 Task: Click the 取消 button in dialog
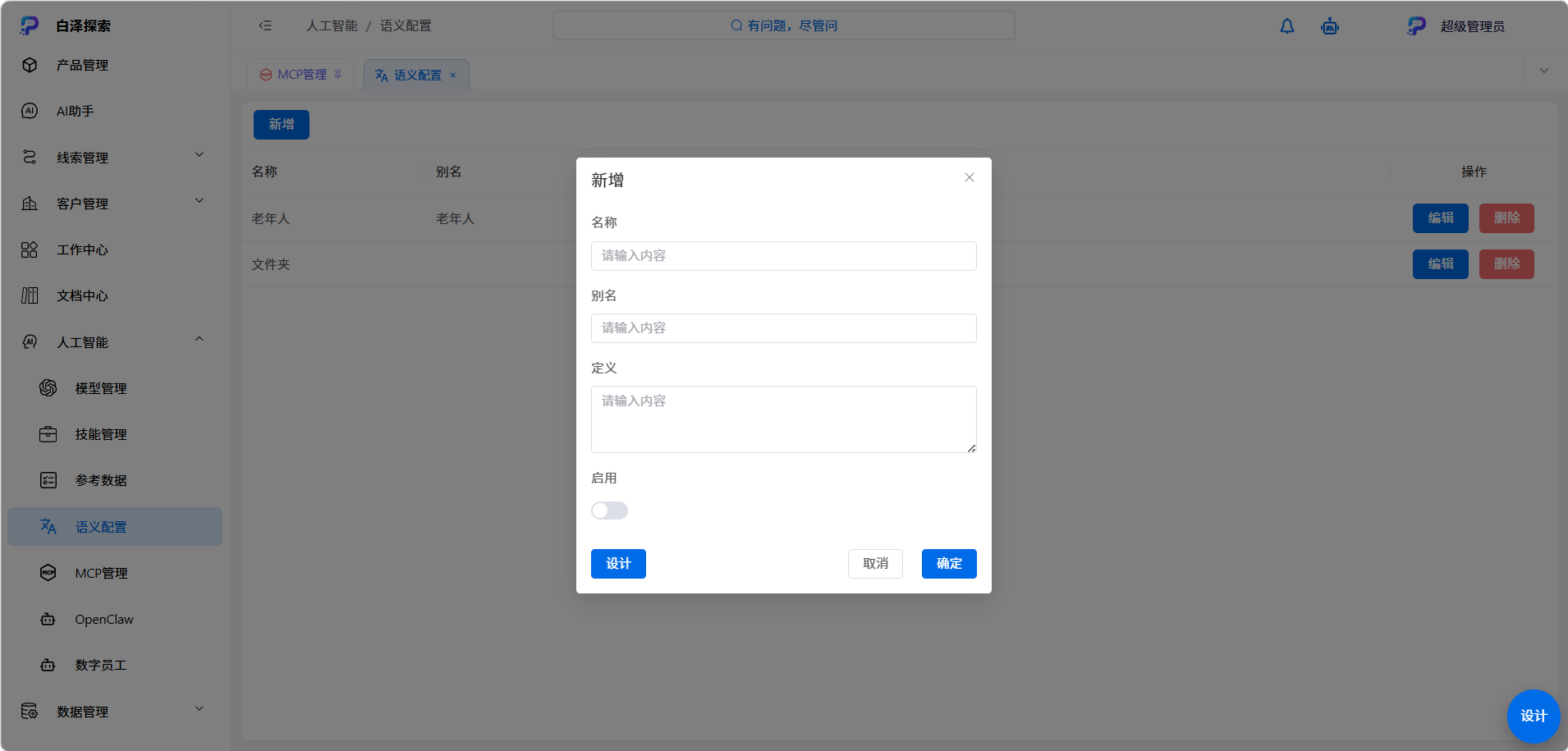(x=875, y=564)
